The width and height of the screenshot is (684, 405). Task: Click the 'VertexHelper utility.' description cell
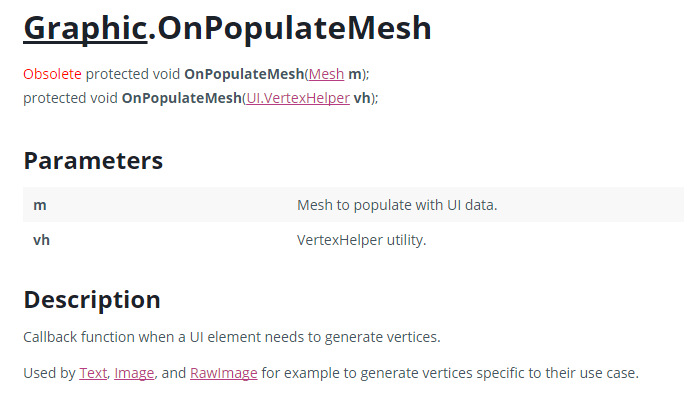[362, 240]
